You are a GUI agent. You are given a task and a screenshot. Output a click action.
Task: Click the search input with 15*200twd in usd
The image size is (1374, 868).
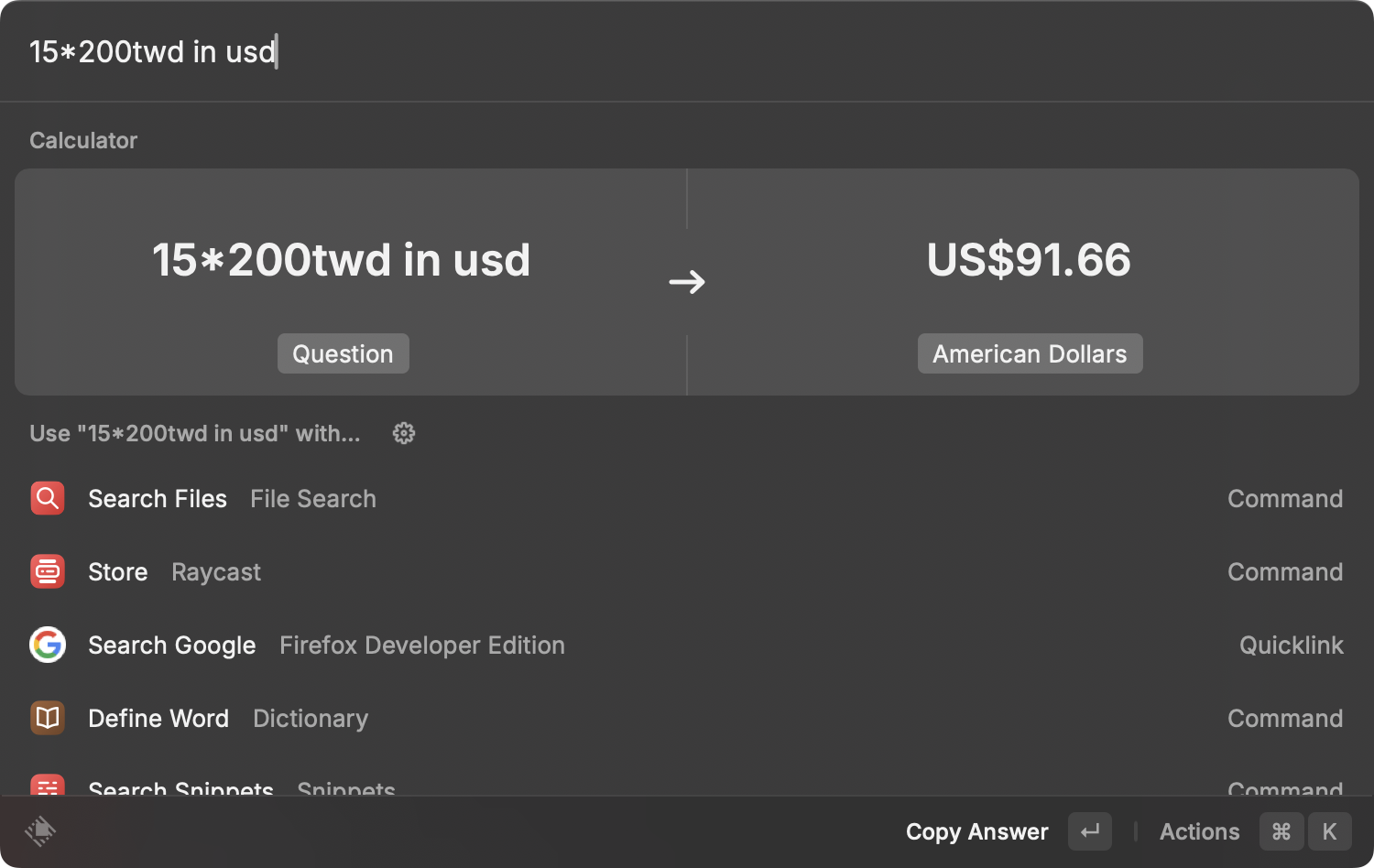point(687,51)
